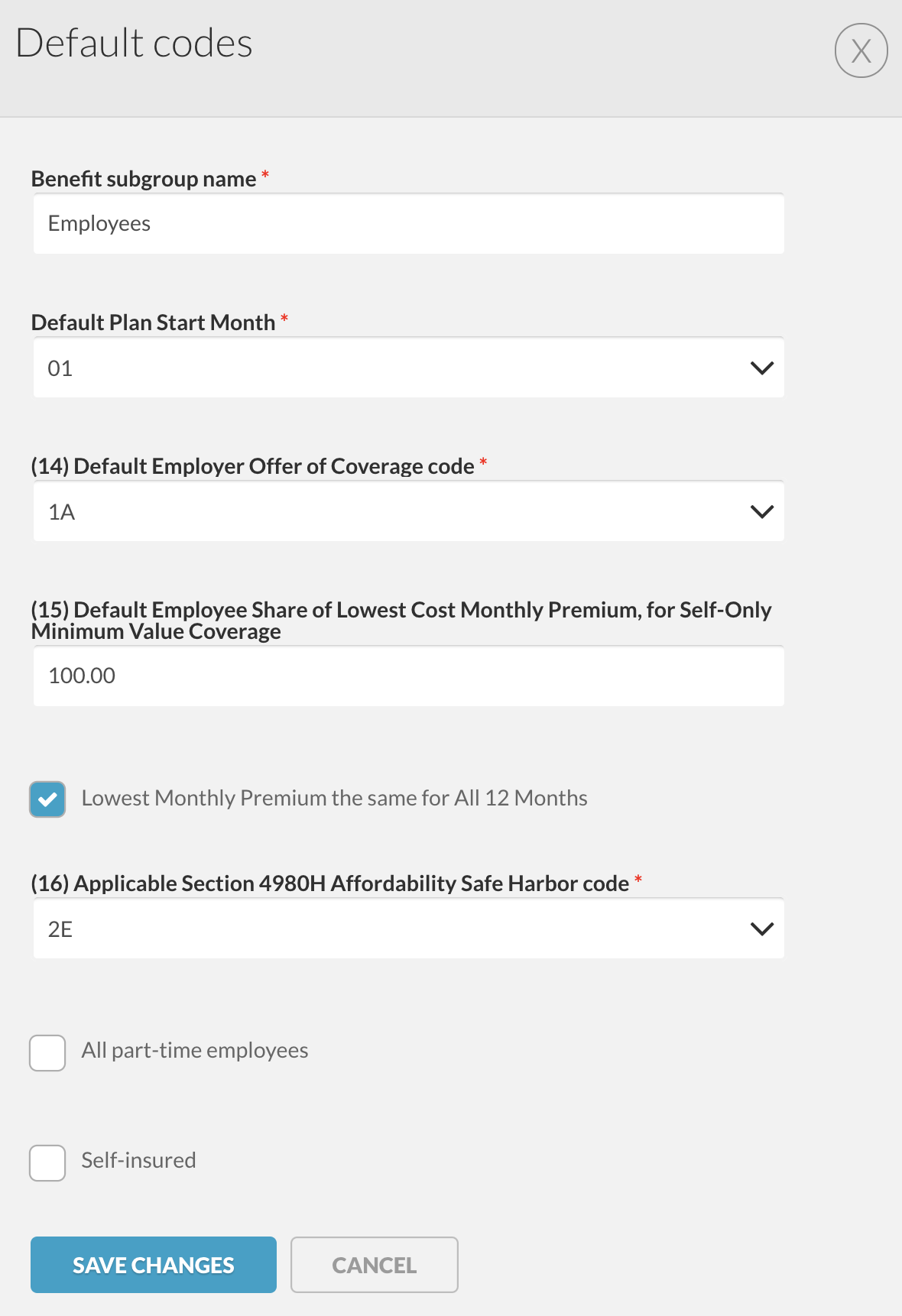Click the premium field containing 100.00
Image resolution: width=902 pixels, height=1316 pixels.
coord(408,676)
